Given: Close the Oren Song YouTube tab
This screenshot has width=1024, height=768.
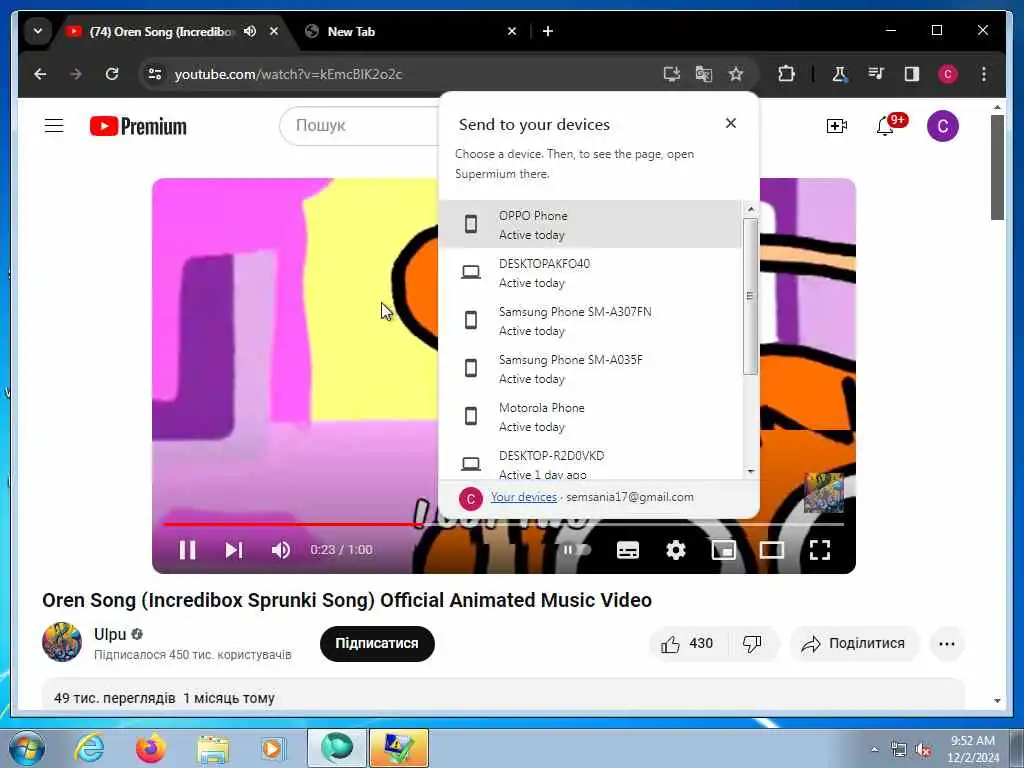Looking at the screenshot, I should tap(274, 31).
